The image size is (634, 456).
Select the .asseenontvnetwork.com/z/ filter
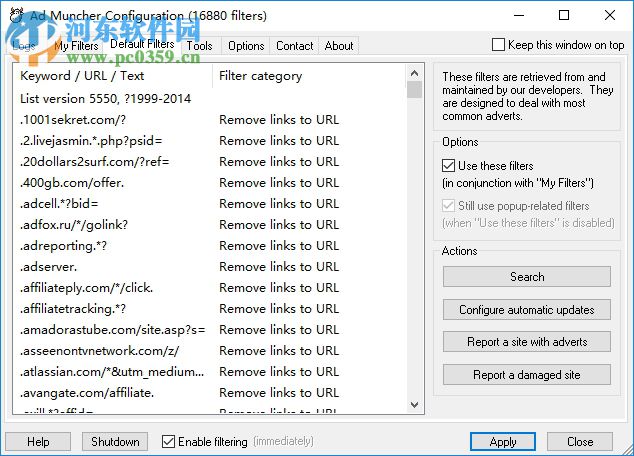[209, 351]
